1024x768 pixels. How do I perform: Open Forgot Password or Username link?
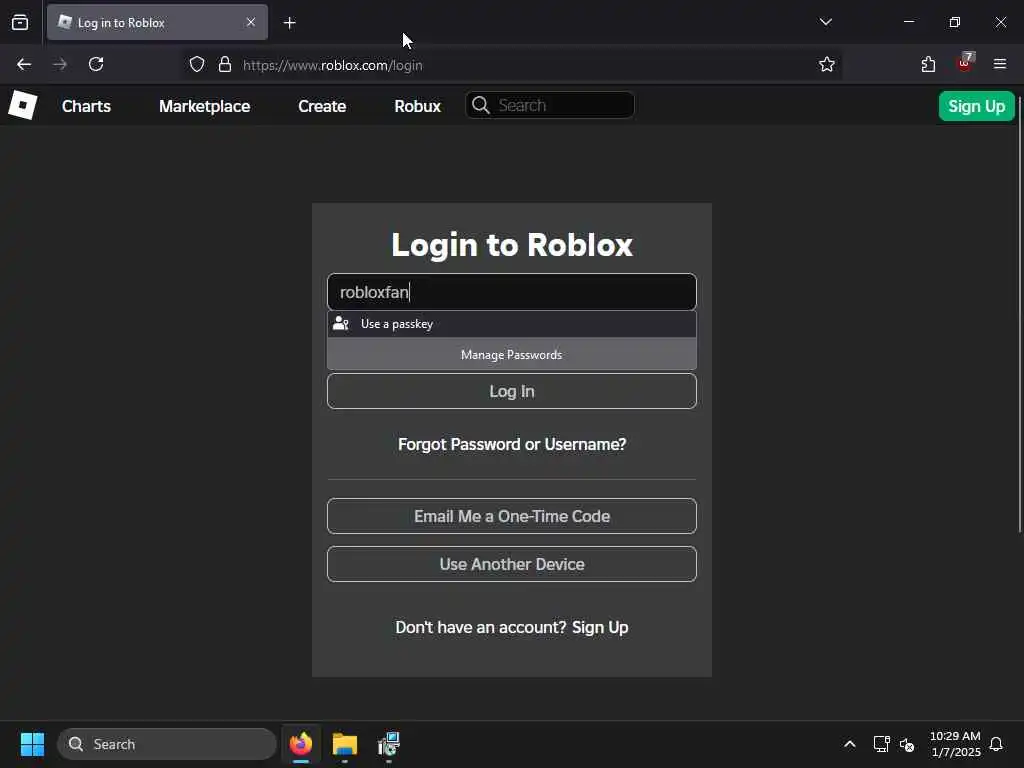coord(512,444)
